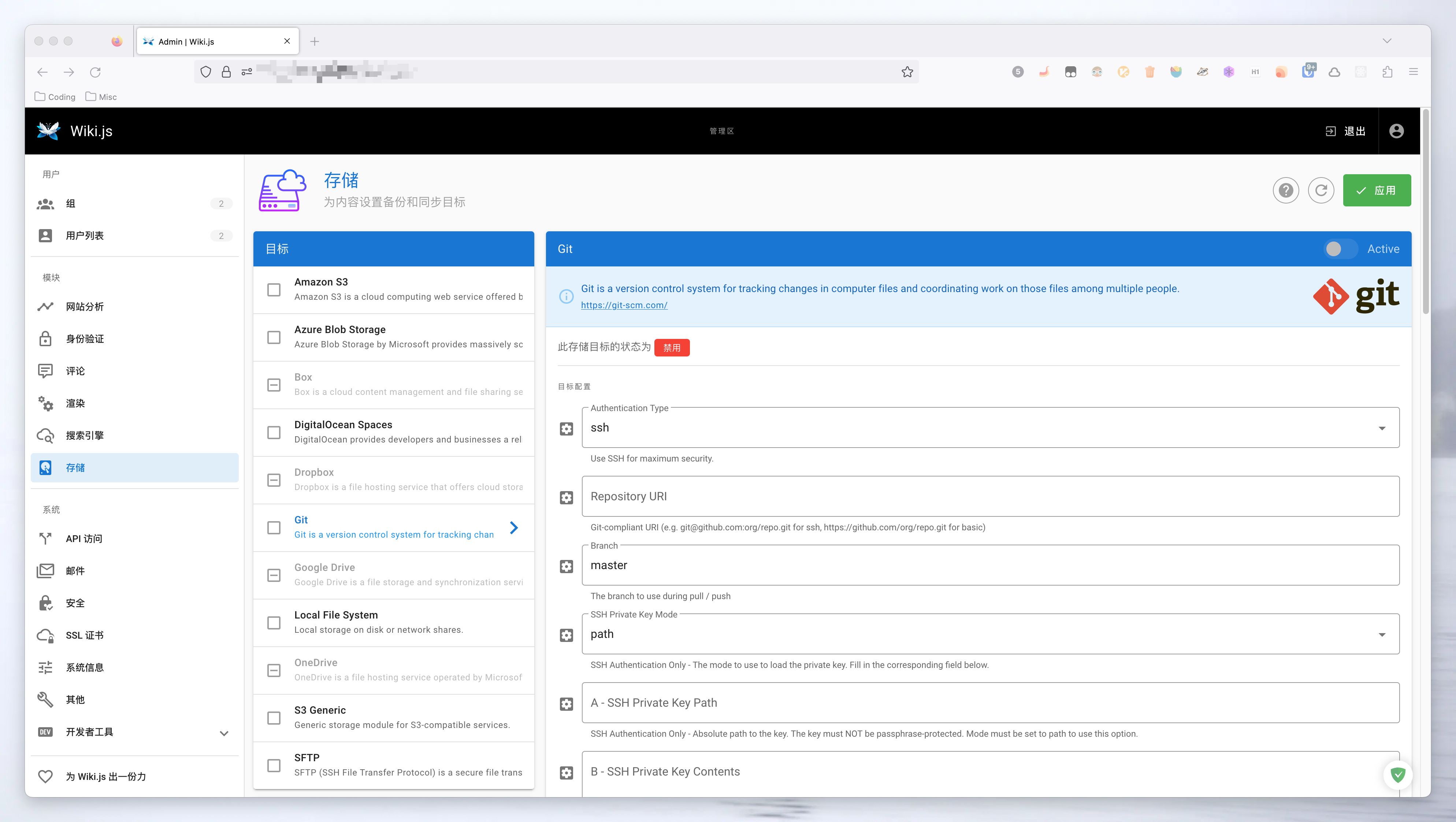Open 身份验证 in the sidebar
This screenshot has width=1456, height=822.
[85, 339]
